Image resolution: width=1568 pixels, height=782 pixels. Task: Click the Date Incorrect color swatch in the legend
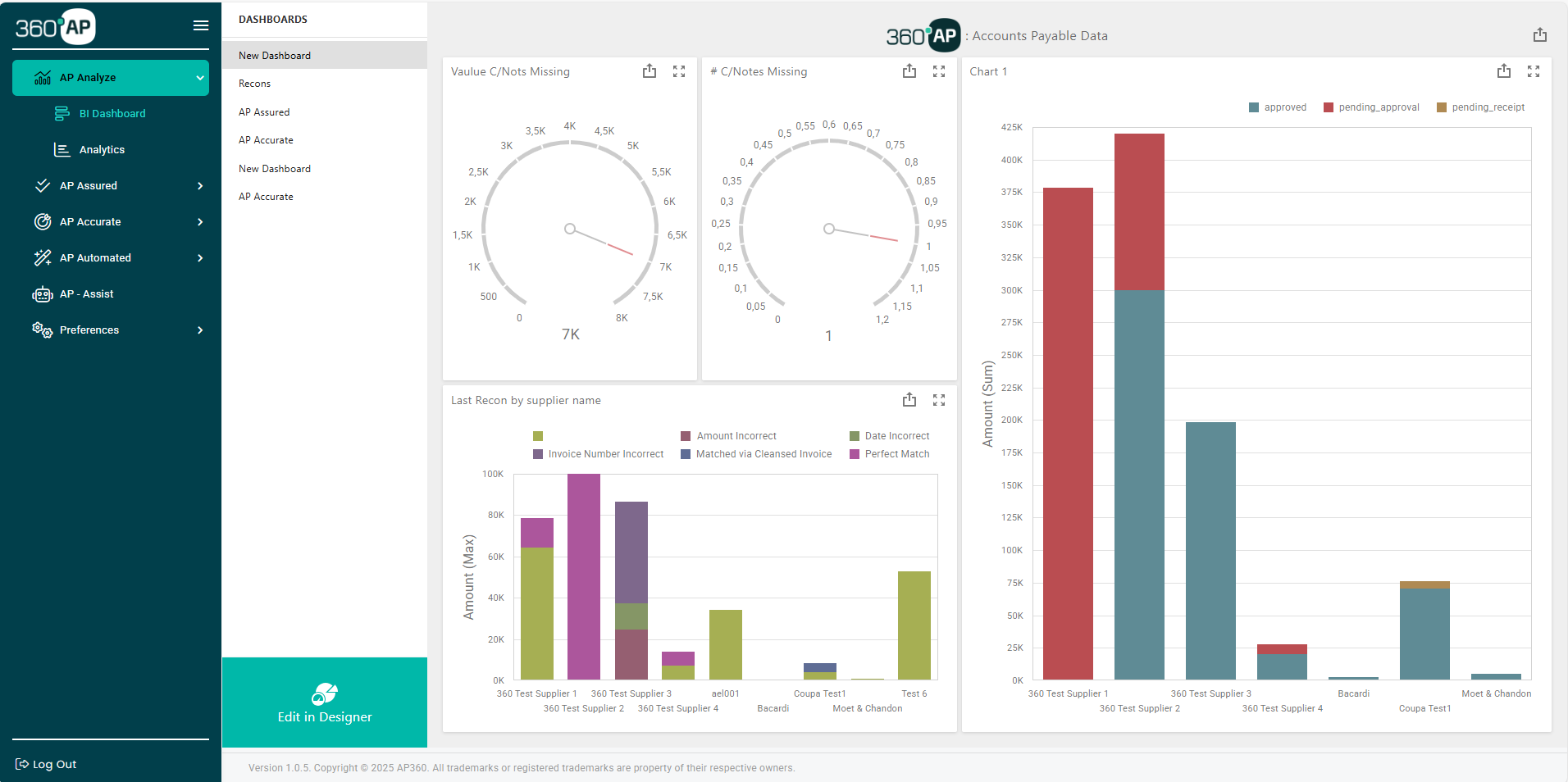click(855, 435)
